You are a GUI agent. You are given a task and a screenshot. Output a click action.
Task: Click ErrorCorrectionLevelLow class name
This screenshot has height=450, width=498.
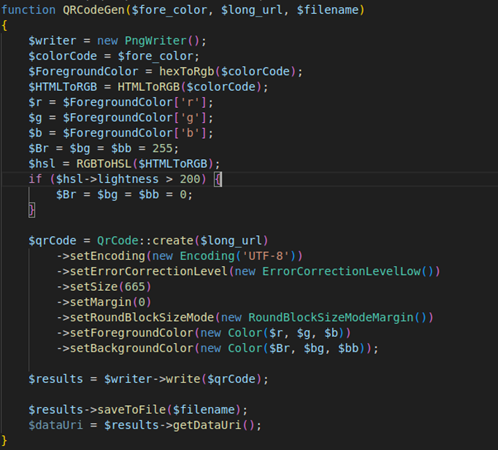(x=341, y=271)
